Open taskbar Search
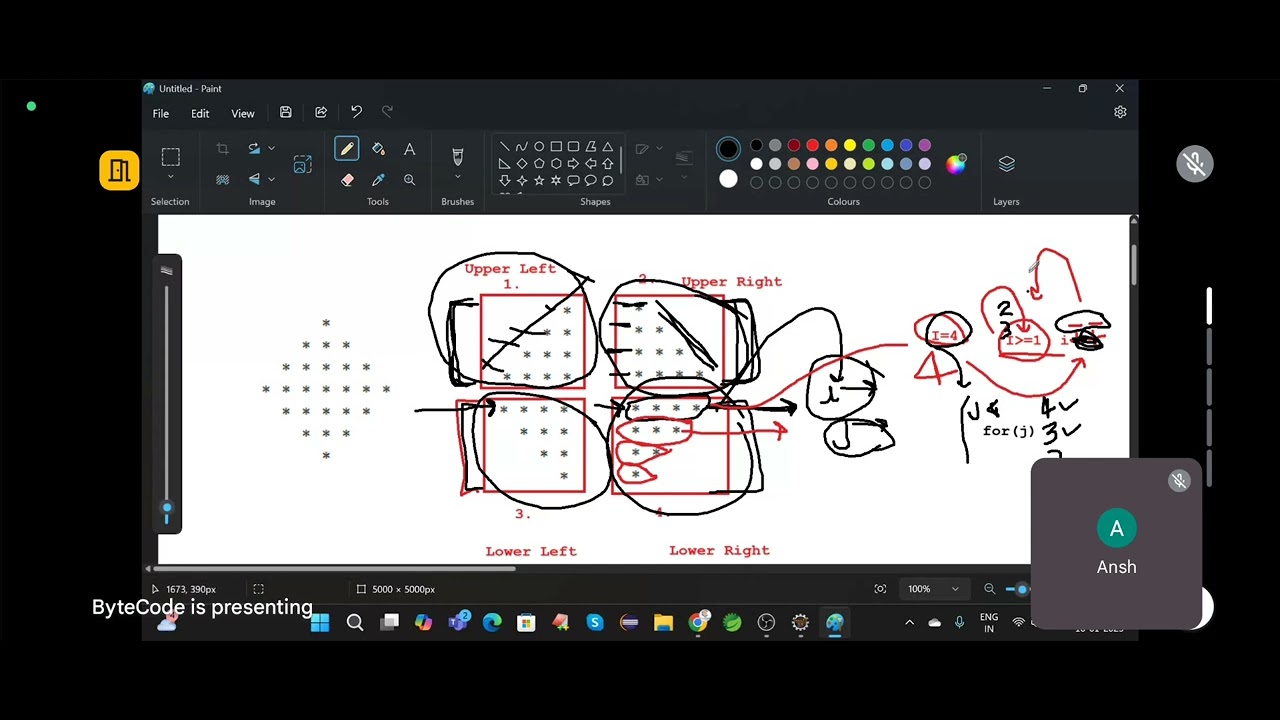 pos(355,623)
